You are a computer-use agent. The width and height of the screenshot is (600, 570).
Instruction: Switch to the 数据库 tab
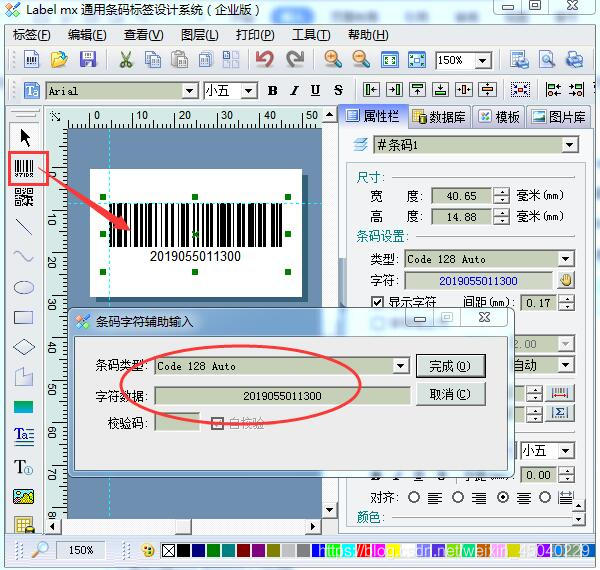440,116
